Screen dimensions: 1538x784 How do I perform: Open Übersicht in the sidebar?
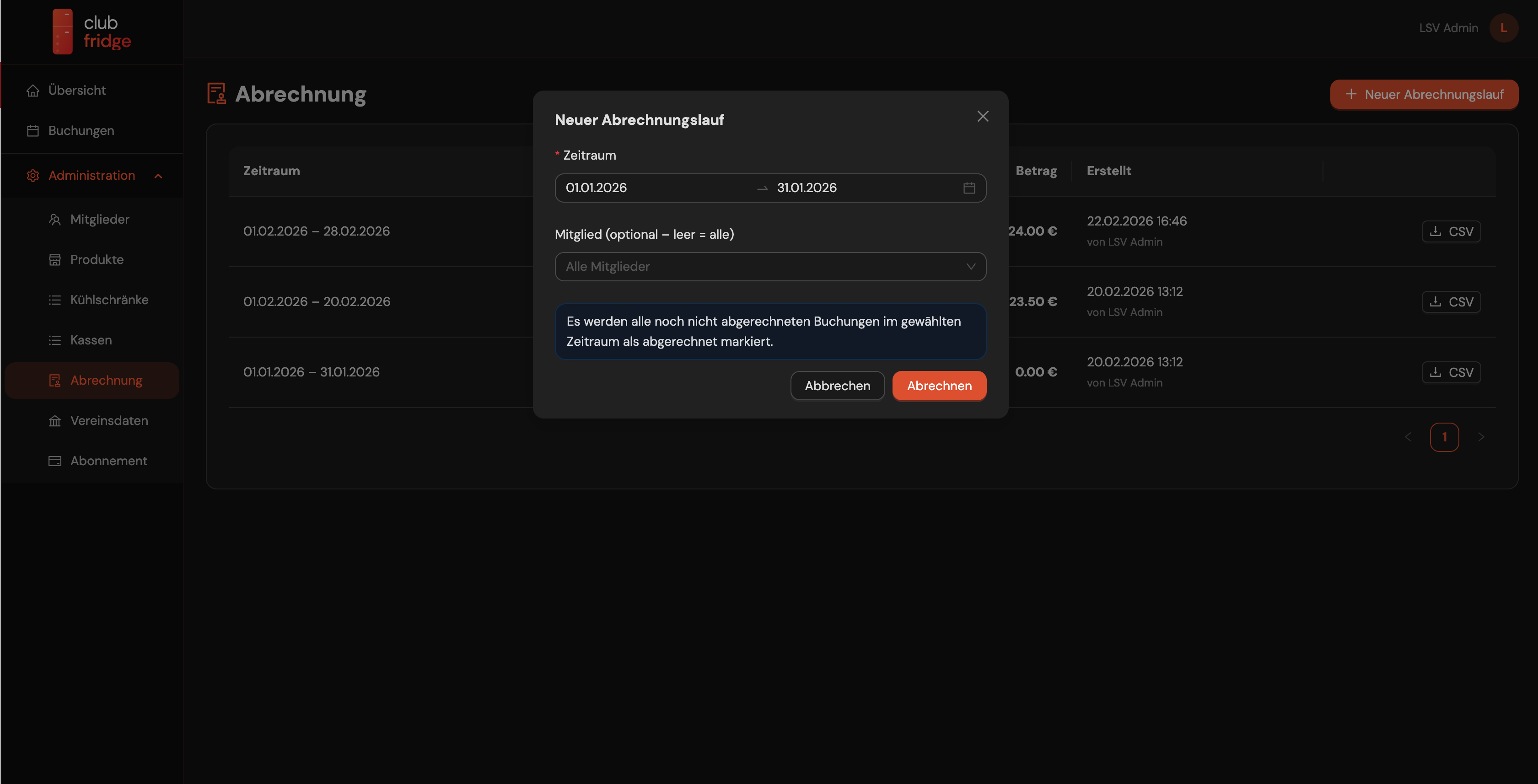76,90
